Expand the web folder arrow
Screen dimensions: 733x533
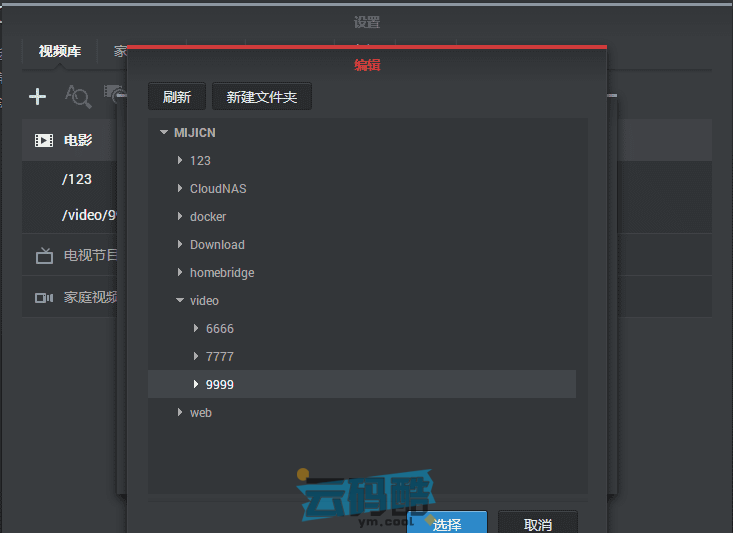180,412
